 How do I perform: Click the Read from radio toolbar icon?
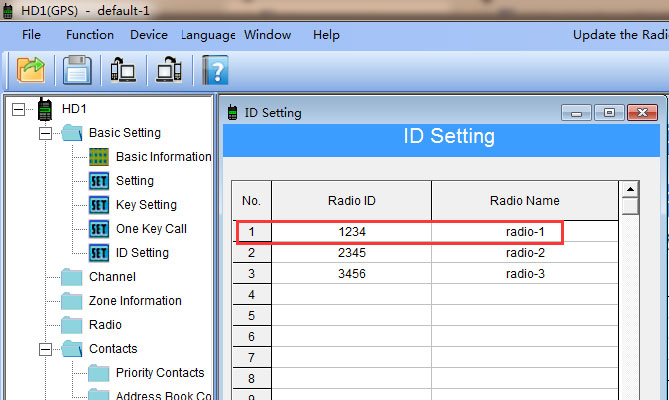coord(123,70)
